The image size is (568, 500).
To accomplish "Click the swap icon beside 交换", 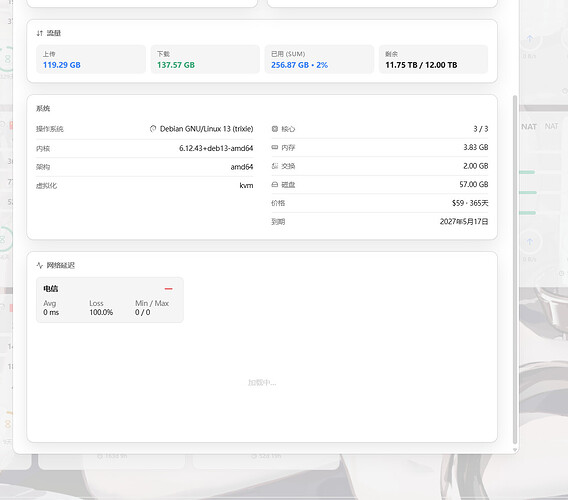I will [x=275, y=166].
